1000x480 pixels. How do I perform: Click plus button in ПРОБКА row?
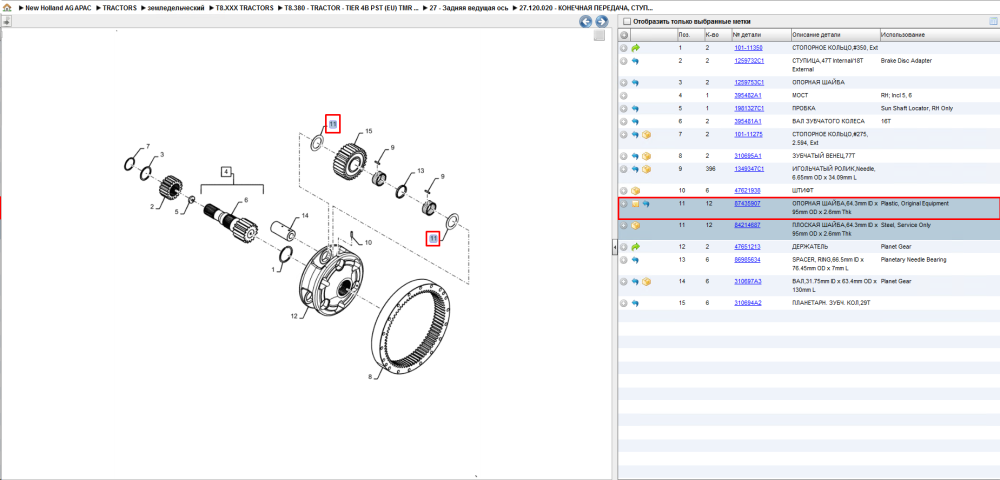(624, 108)
